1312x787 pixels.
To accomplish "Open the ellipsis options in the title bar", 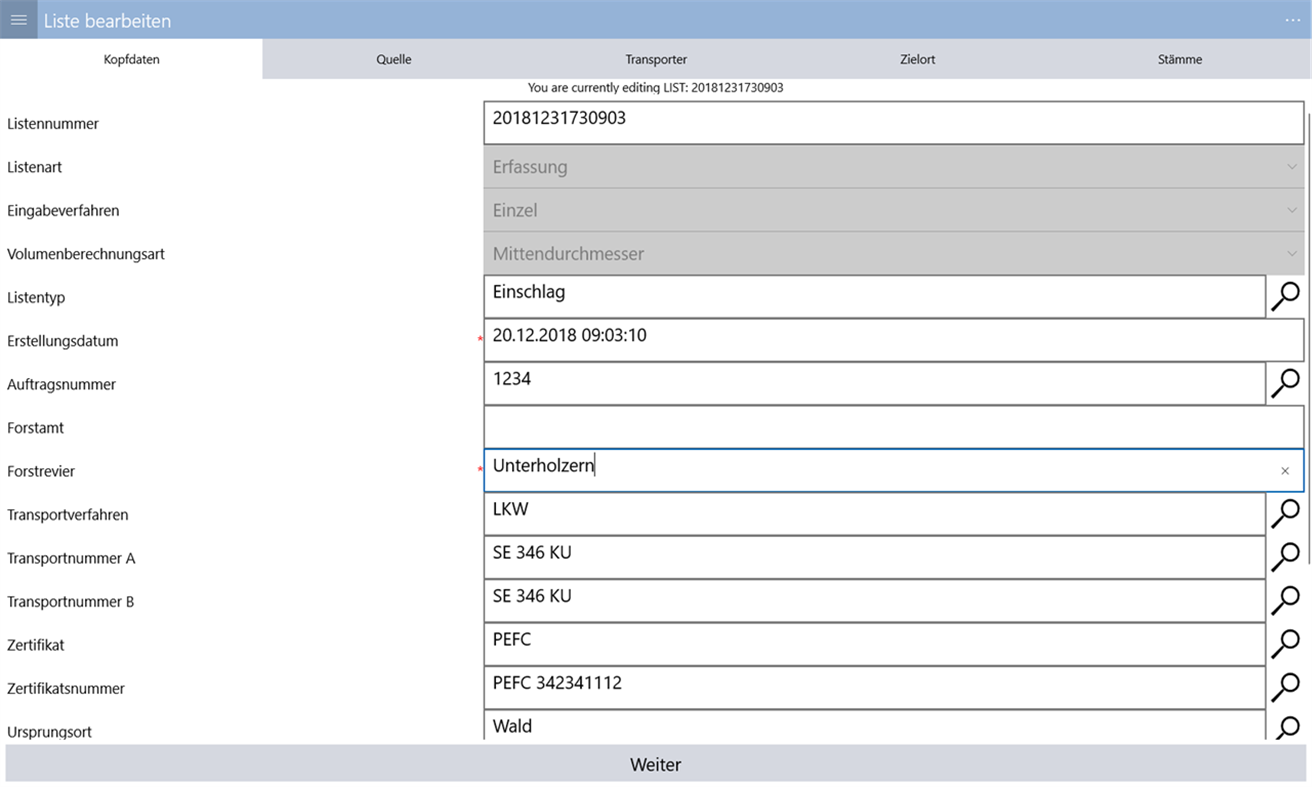I will 1292,20.
